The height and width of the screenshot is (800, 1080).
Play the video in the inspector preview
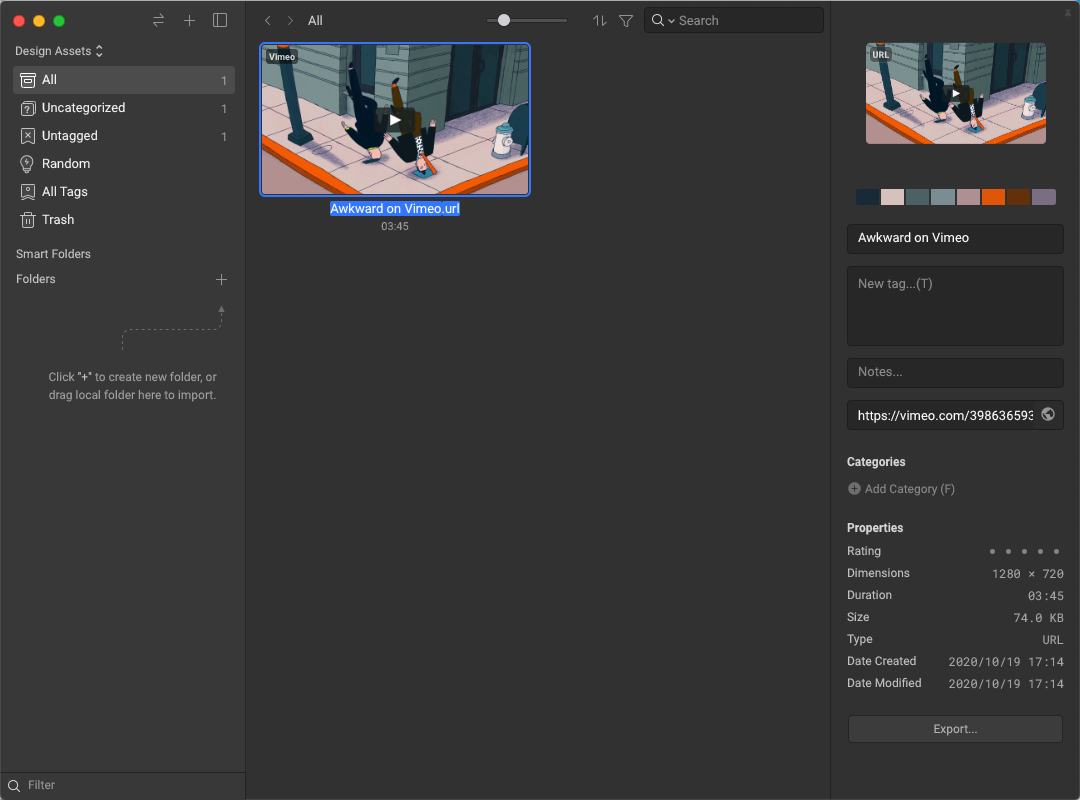point(955,94)
